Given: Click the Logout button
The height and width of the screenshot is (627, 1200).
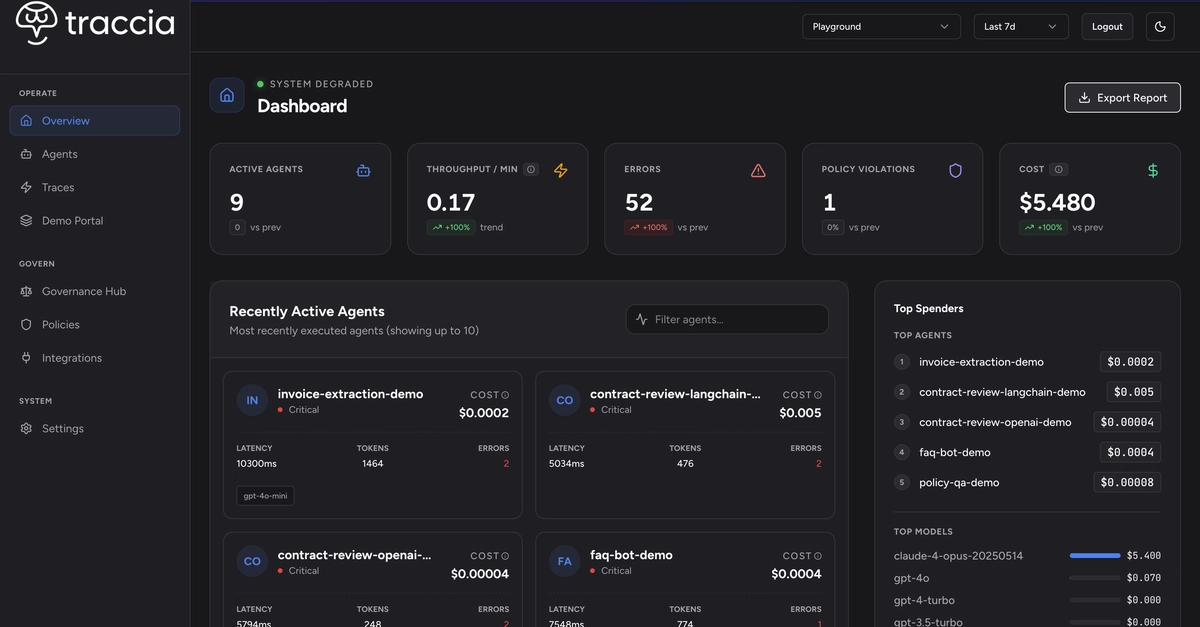Looking at the screenshot, I should click(x=1107, y=27).
